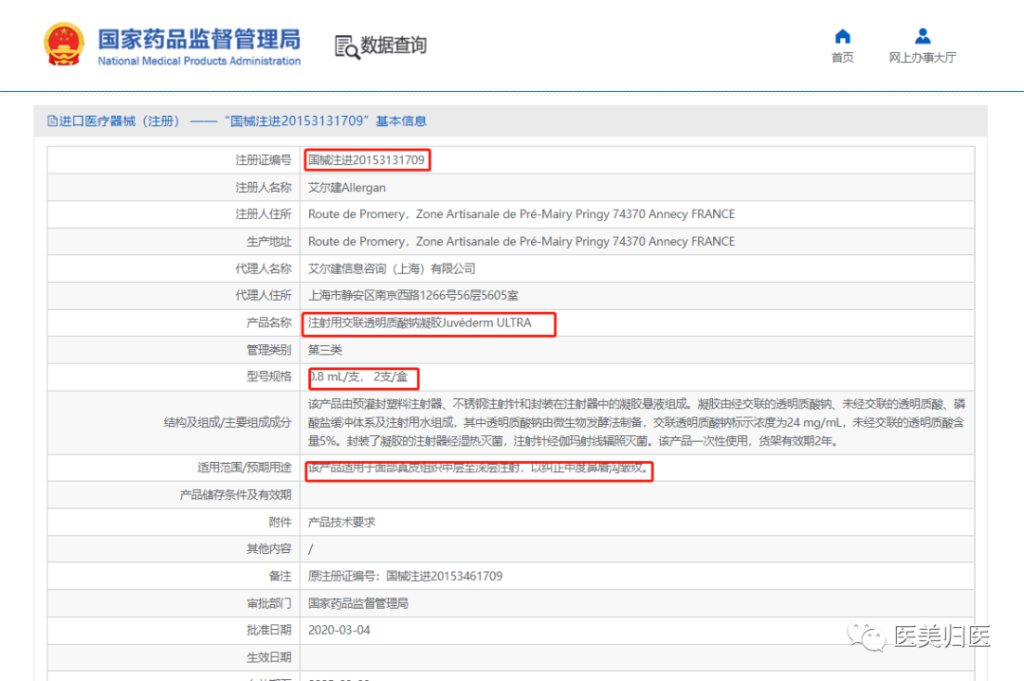The image size is (1024, 681).
Task: Click the document icon before 进口医疗器械
Action: pos(52,121)
